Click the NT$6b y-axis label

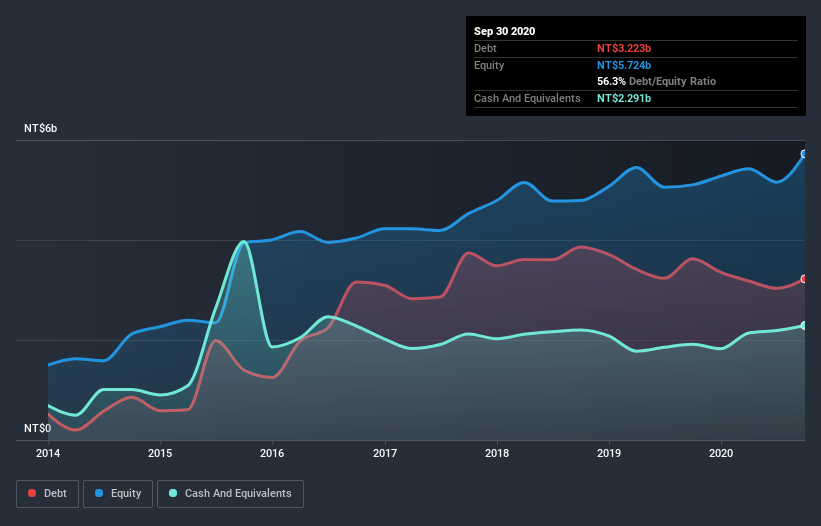coord(41,128)
